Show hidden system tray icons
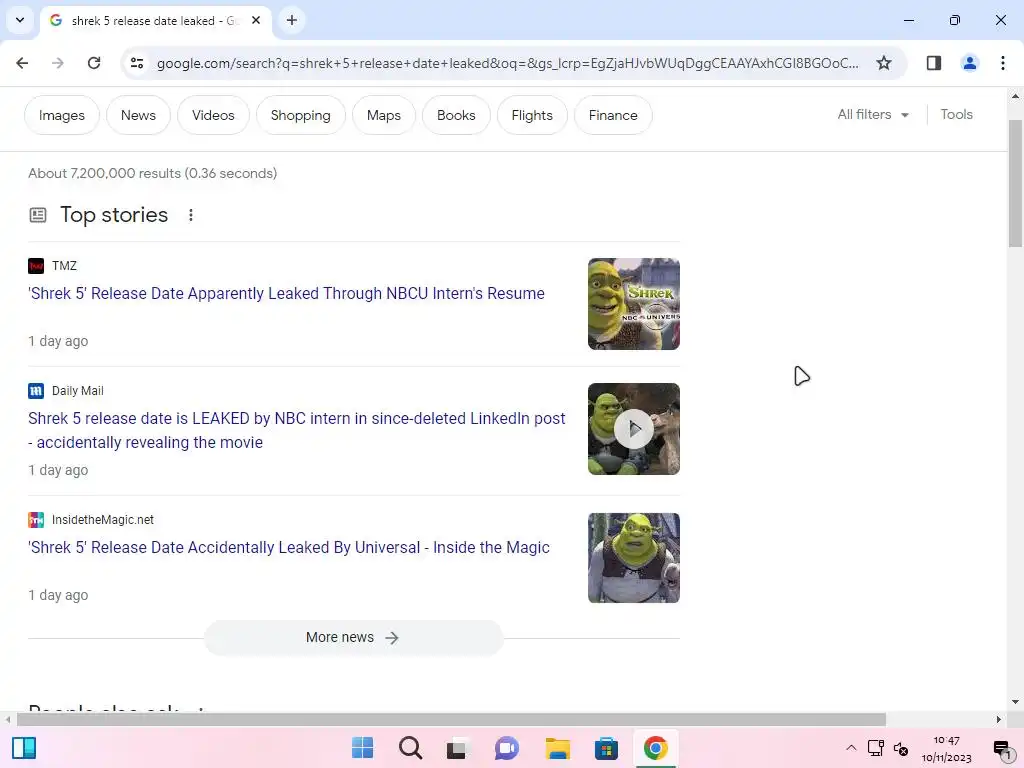Image resolution: width=1024 pixels, height=768 pixels. (851, 748)
